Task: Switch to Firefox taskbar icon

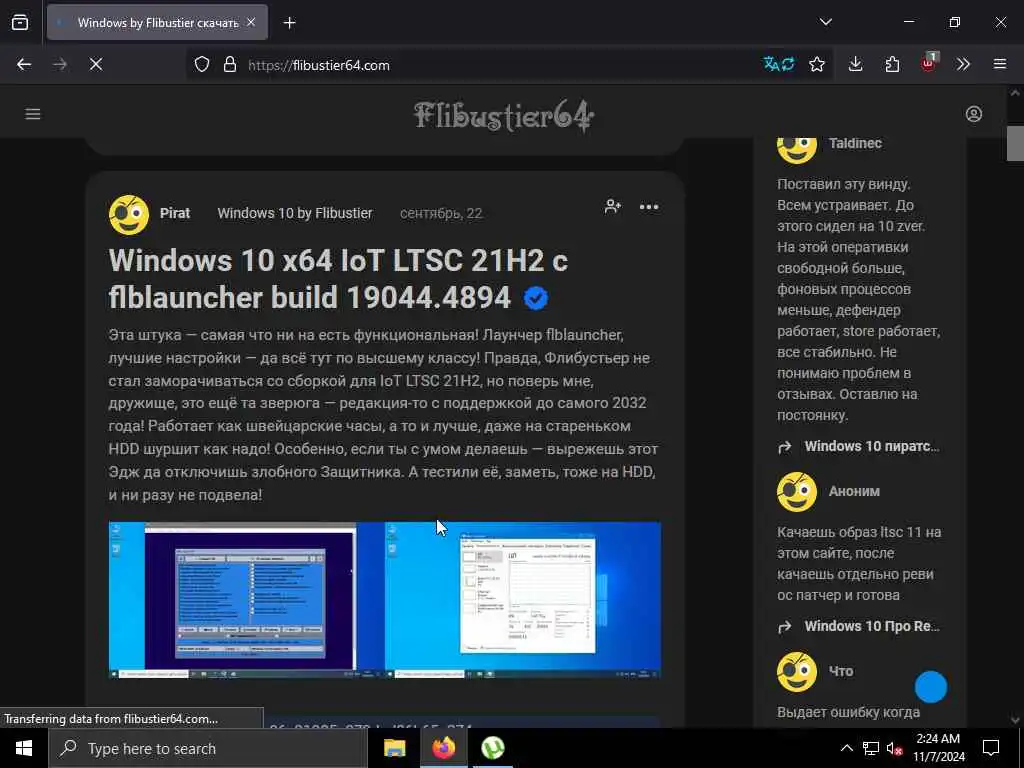Action: (x=443, y=748)
